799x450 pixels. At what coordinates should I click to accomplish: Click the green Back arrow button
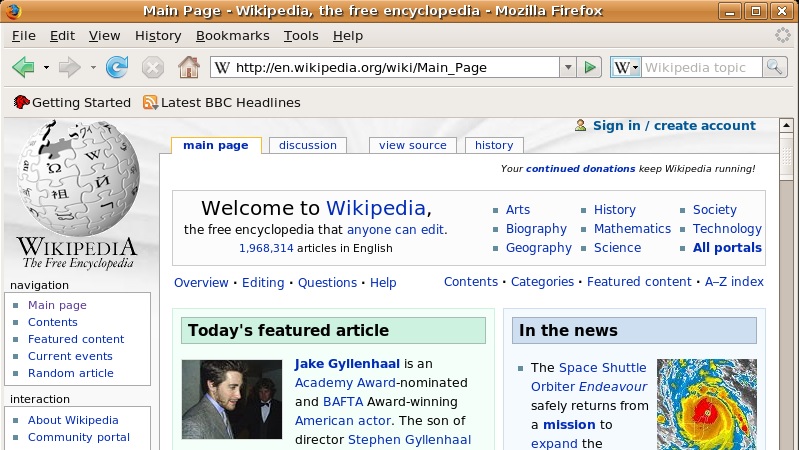pyautogui.click(x=23, y=68)
